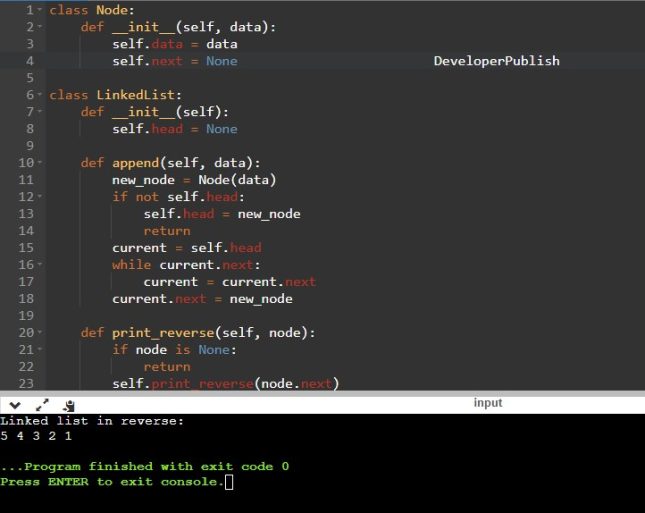Expand console to fullscreen with arrows icon
The width and height of the screenshot is (645, 513).
pos(42,405)
